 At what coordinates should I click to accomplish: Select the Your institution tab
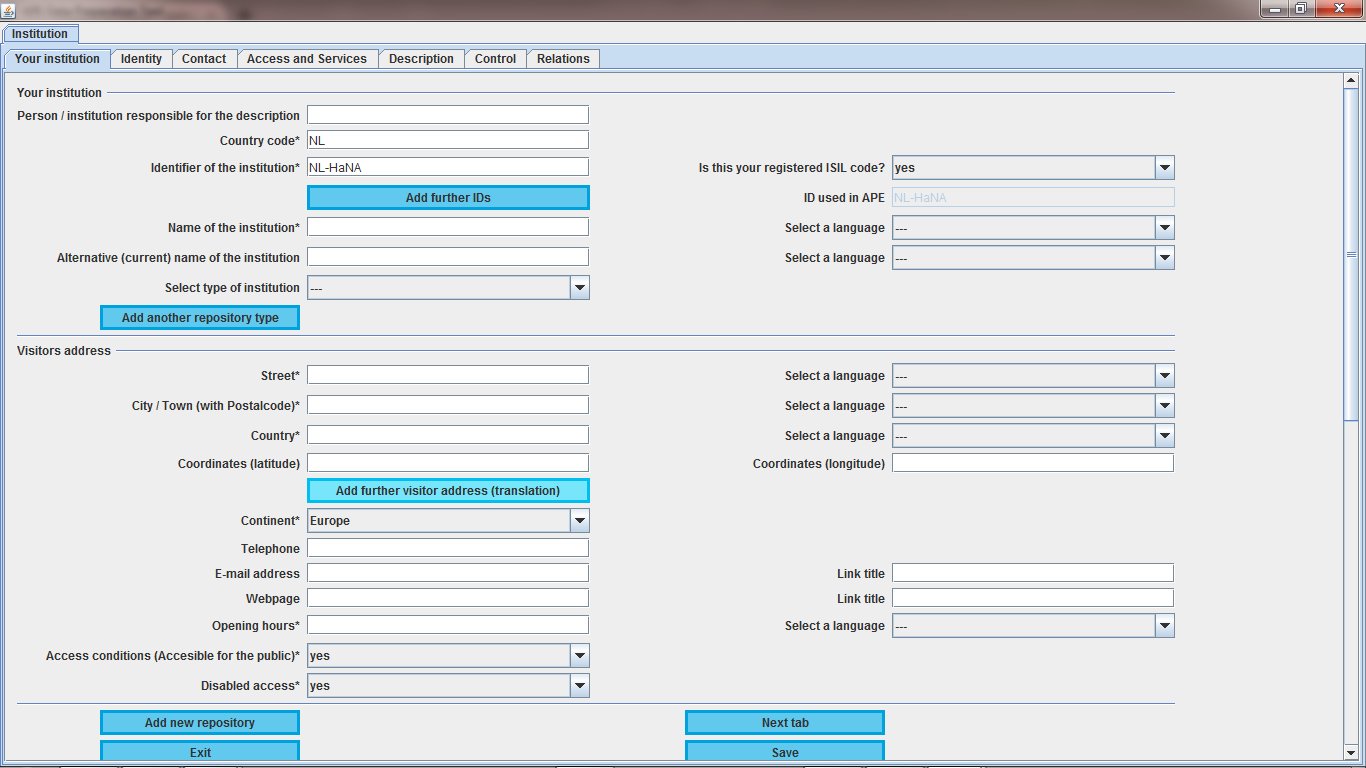tap(57, 59)
